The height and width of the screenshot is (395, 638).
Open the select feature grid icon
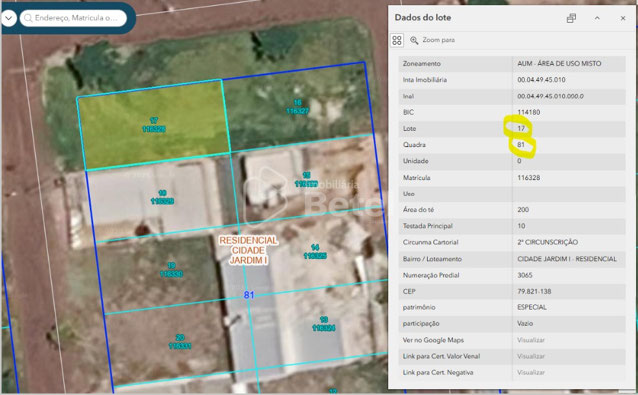pos(397,40)
